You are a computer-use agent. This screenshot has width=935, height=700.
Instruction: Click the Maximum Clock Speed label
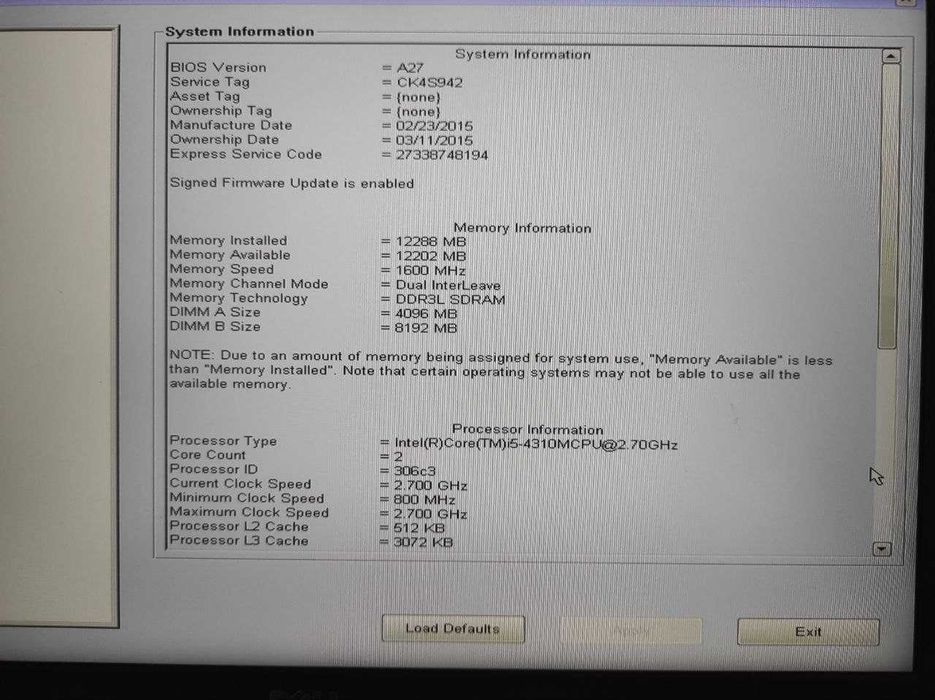(x=249, y=512)
